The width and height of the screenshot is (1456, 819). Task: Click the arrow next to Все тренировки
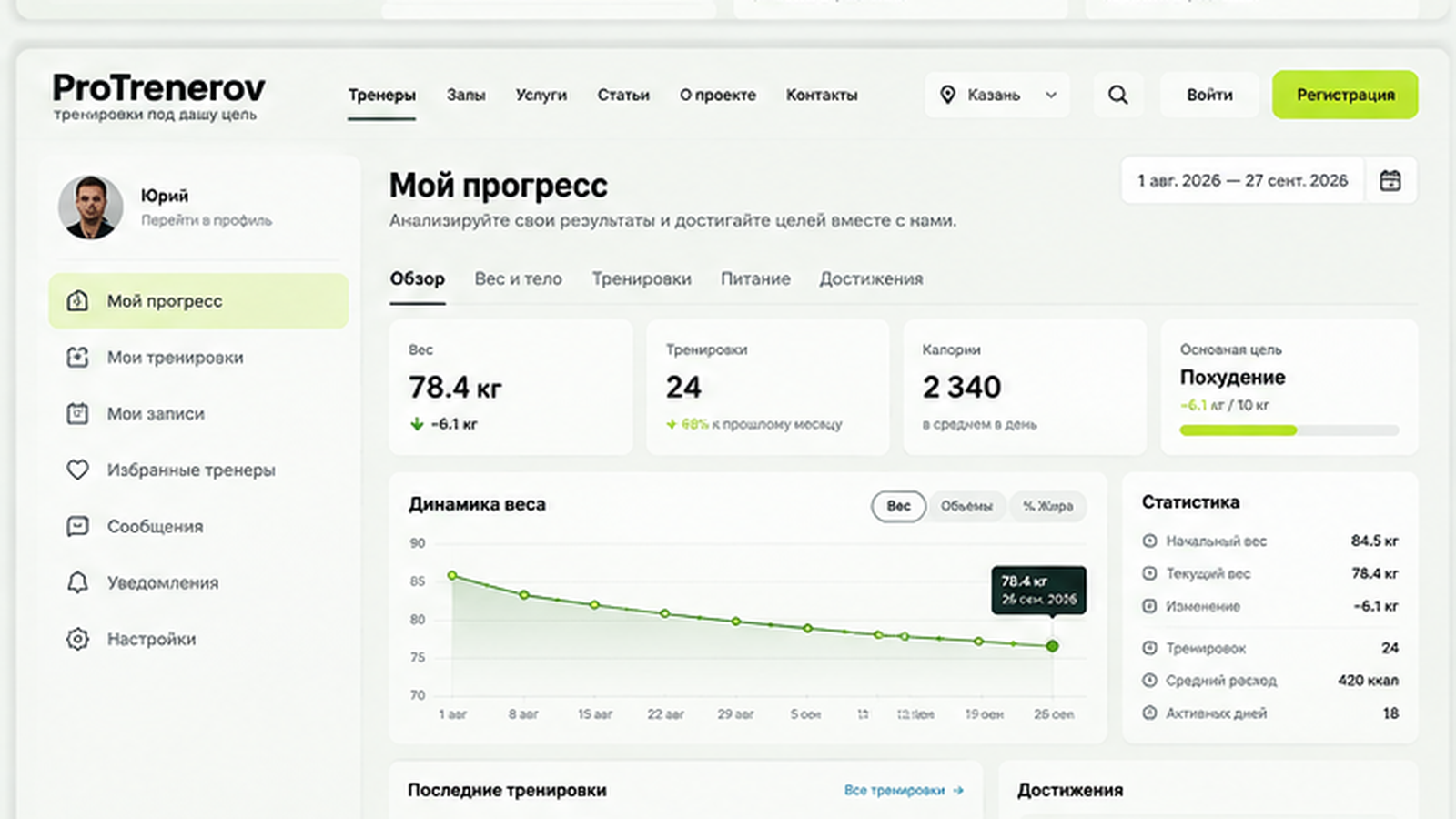coord(958,790)
